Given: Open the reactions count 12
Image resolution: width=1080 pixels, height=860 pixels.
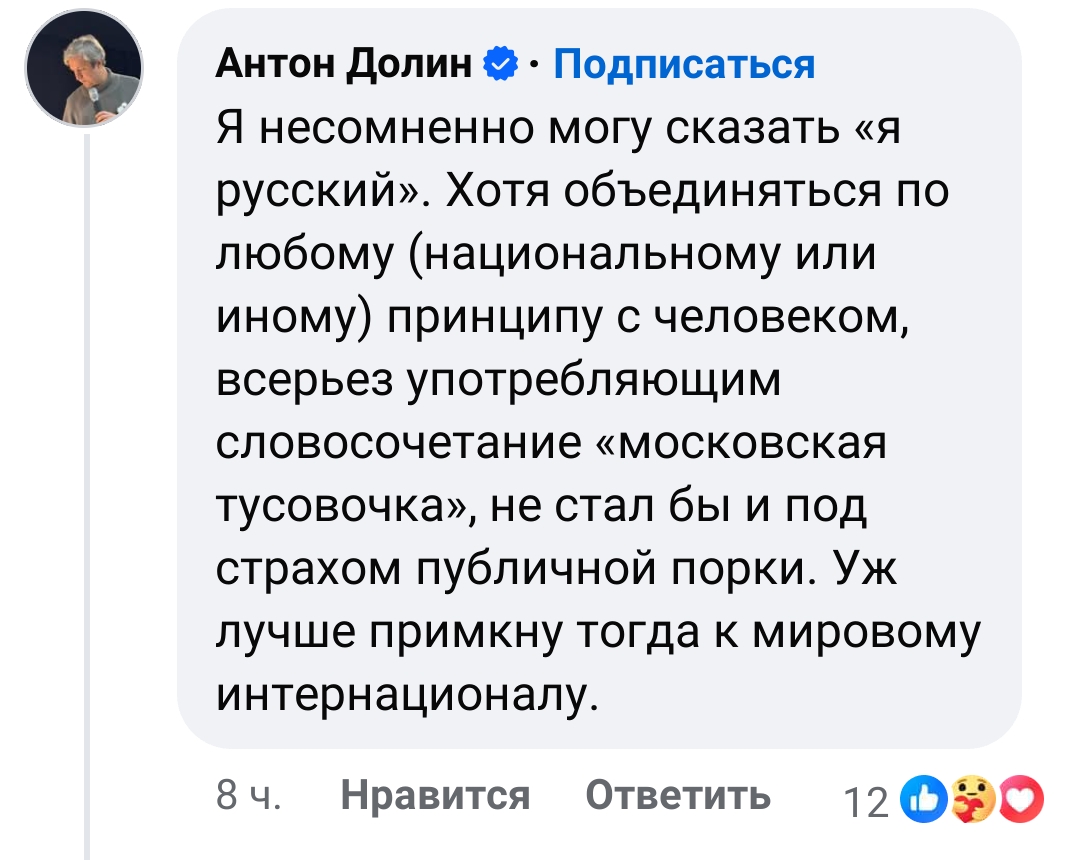Looking at the screenshot, I should (866, 802).
